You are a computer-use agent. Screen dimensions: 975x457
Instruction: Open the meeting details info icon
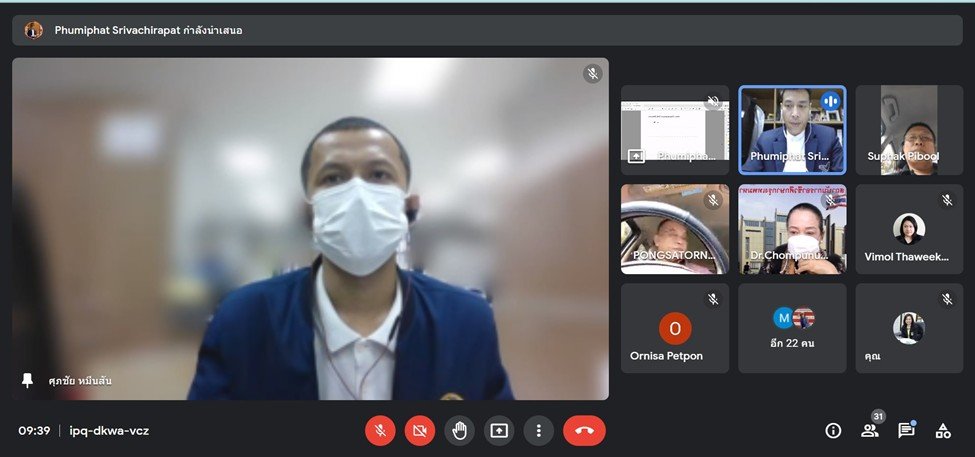(833, 430)
